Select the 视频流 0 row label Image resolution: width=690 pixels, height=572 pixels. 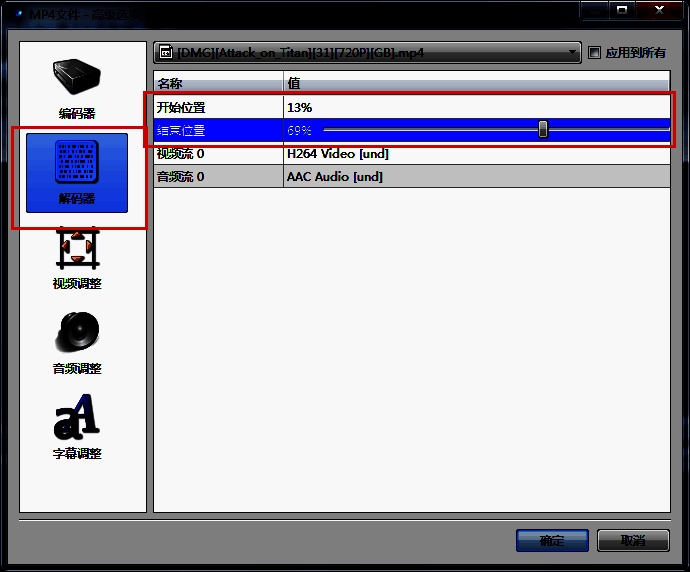[x=218, y=153]
